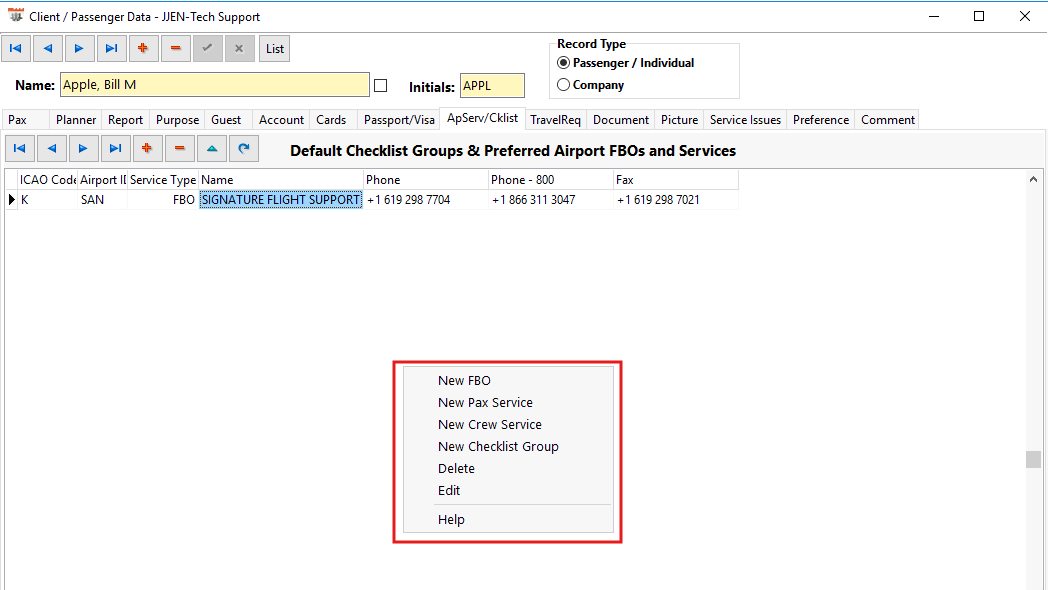Jump to last row in checklist toolbar
This screenshot has height=590, width=1048.
click(x=115, y=149)
